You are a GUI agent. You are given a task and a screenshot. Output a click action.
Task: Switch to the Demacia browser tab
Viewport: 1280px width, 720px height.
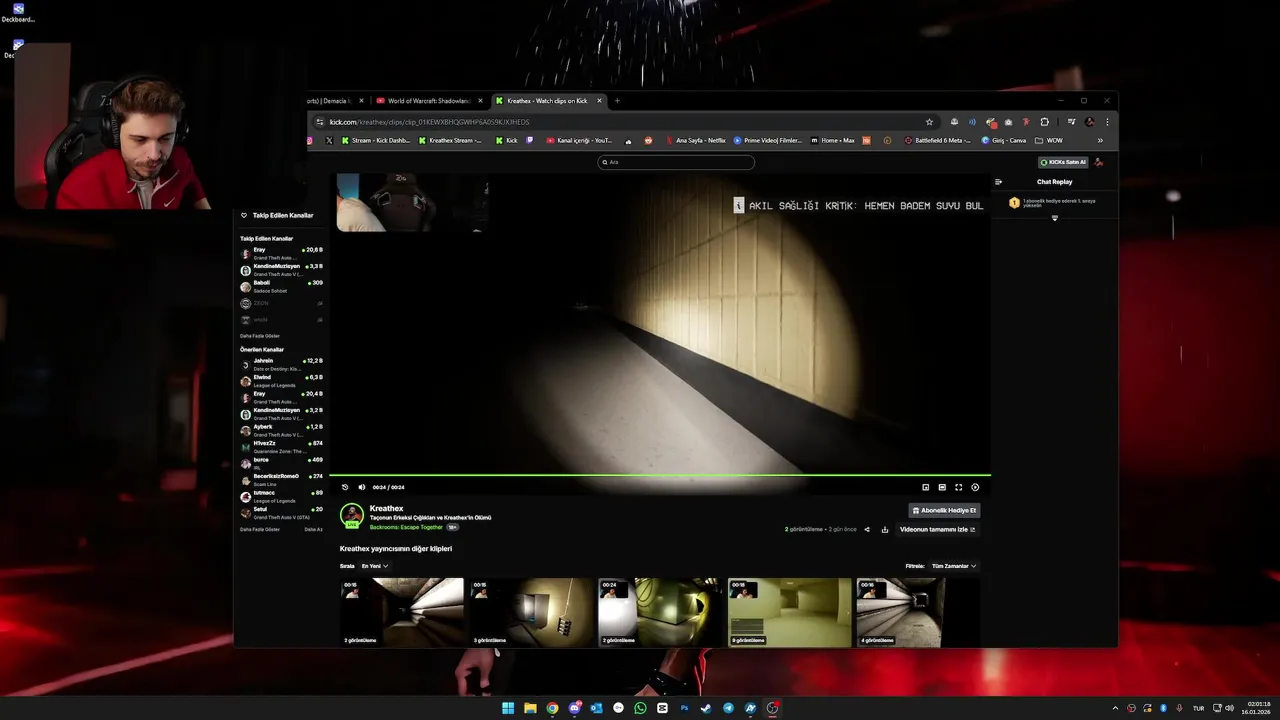pos(337,101)
